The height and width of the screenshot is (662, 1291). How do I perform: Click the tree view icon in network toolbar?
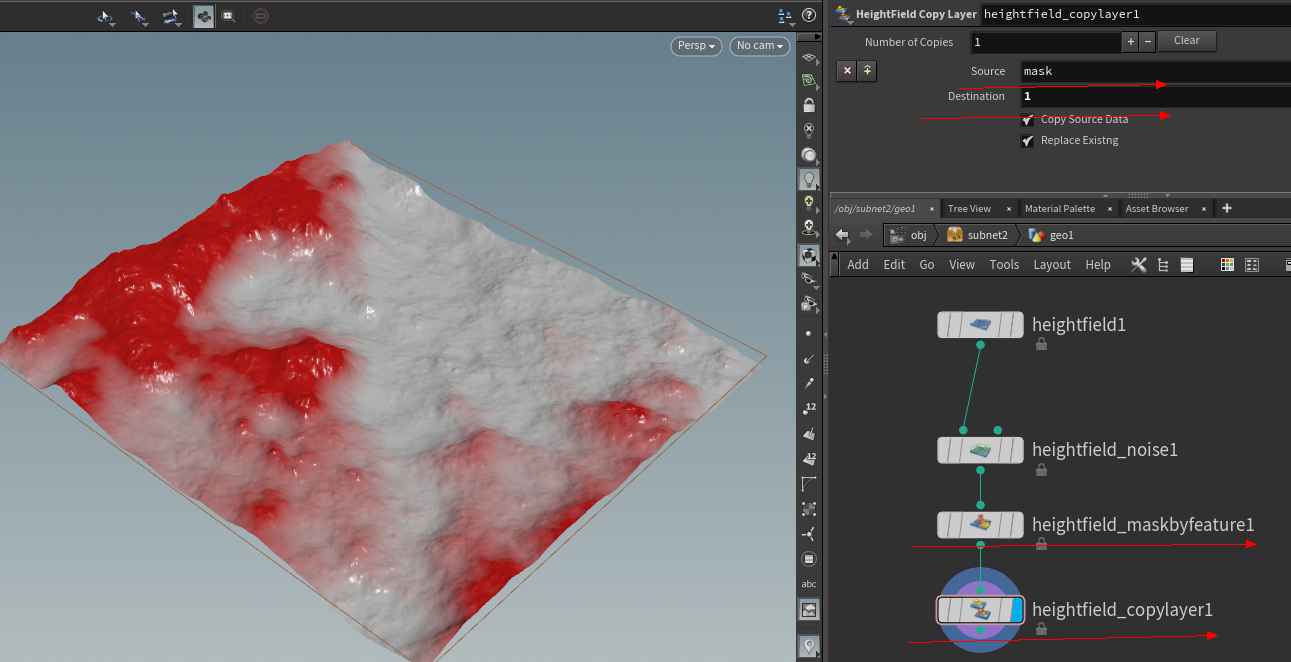pyautogui.click(x=1162, y=264)
